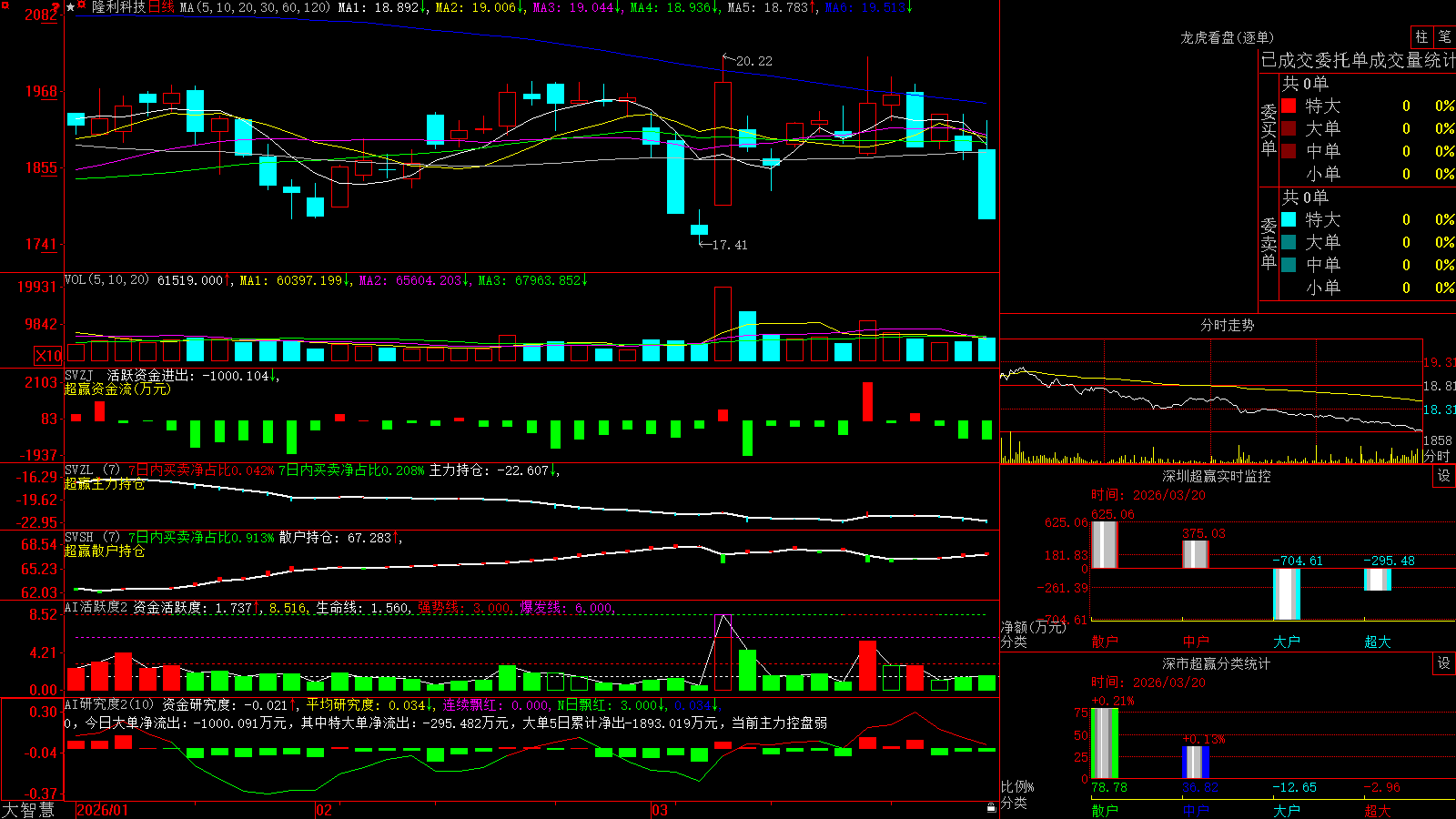The height and width of the screenshot is (819, 1456).
Task: Click the tall red SVZJ inflow bar
Action: (x=868, y=401)
